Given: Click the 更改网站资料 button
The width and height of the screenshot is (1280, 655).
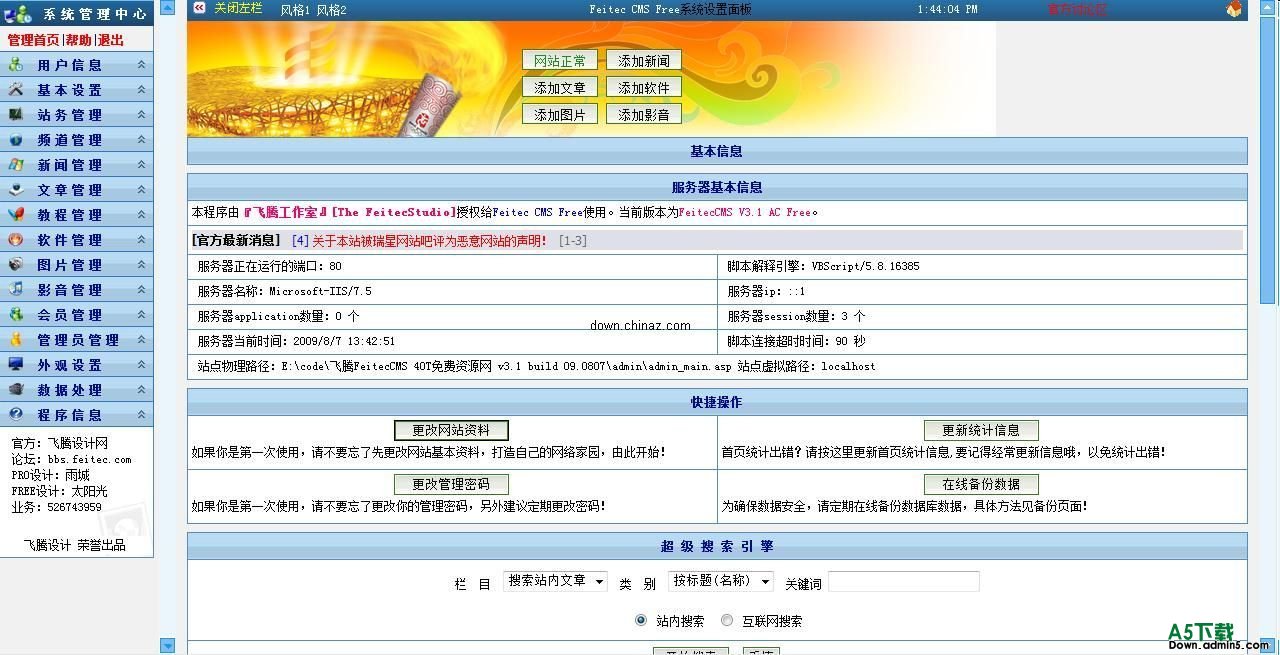Looking at the screenshot, I should (x=451, y=430).
